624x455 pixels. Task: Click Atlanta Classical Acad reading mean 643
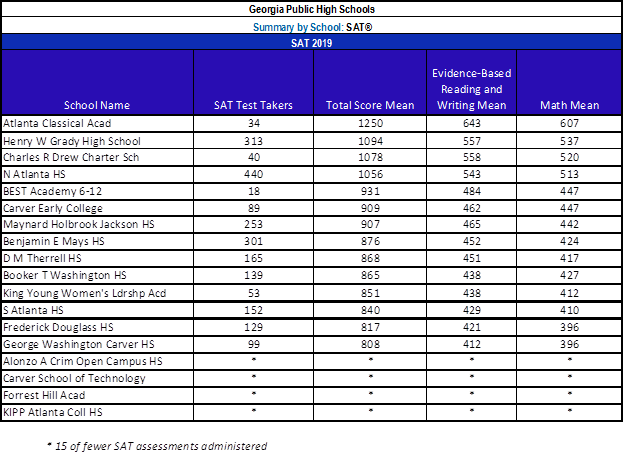472,123
